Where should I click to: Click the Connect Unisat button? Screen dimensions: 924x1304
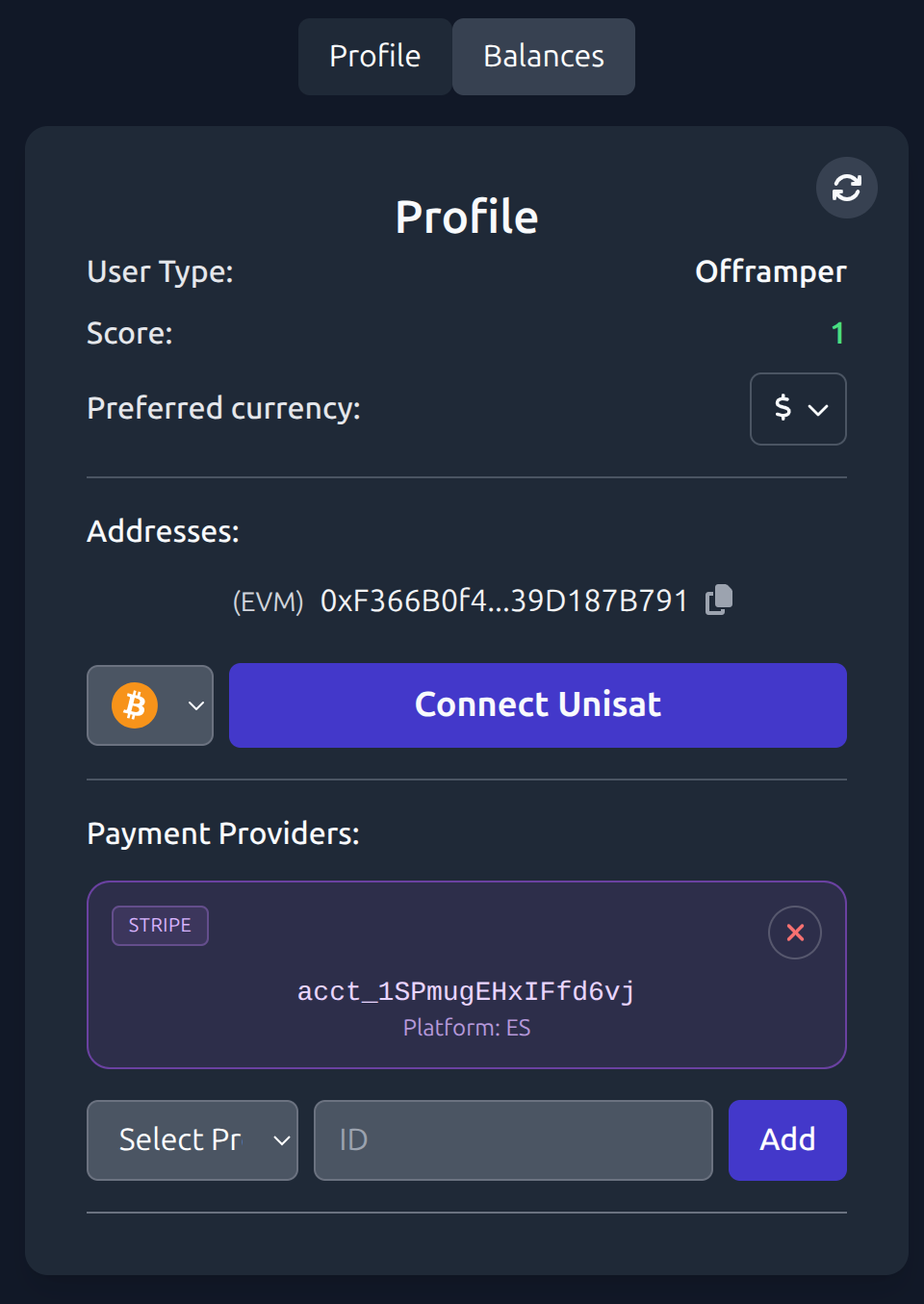pos(537,704)
